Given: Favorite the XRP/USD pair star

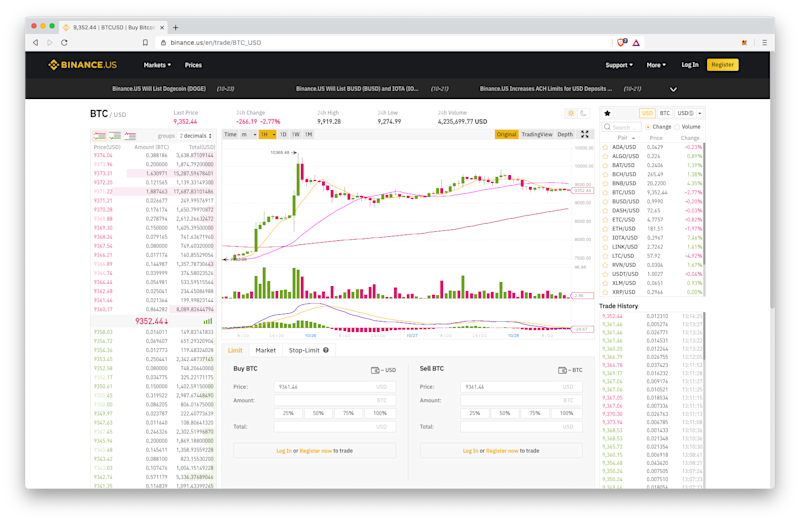Looking at the screenshot, I should [605, 292].
